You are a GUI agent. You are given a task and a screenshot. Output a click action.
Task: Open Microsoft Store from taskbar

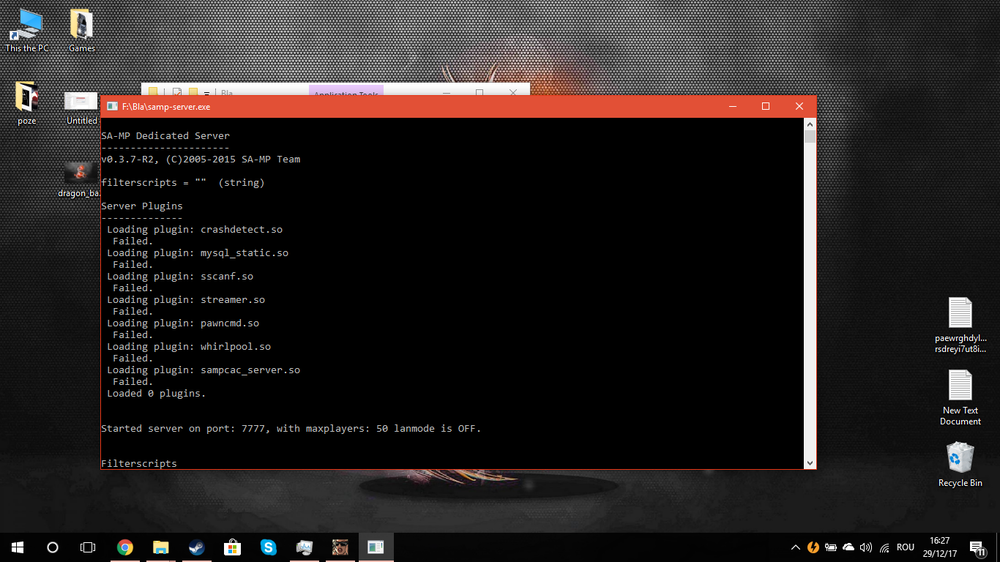[232, 547]
